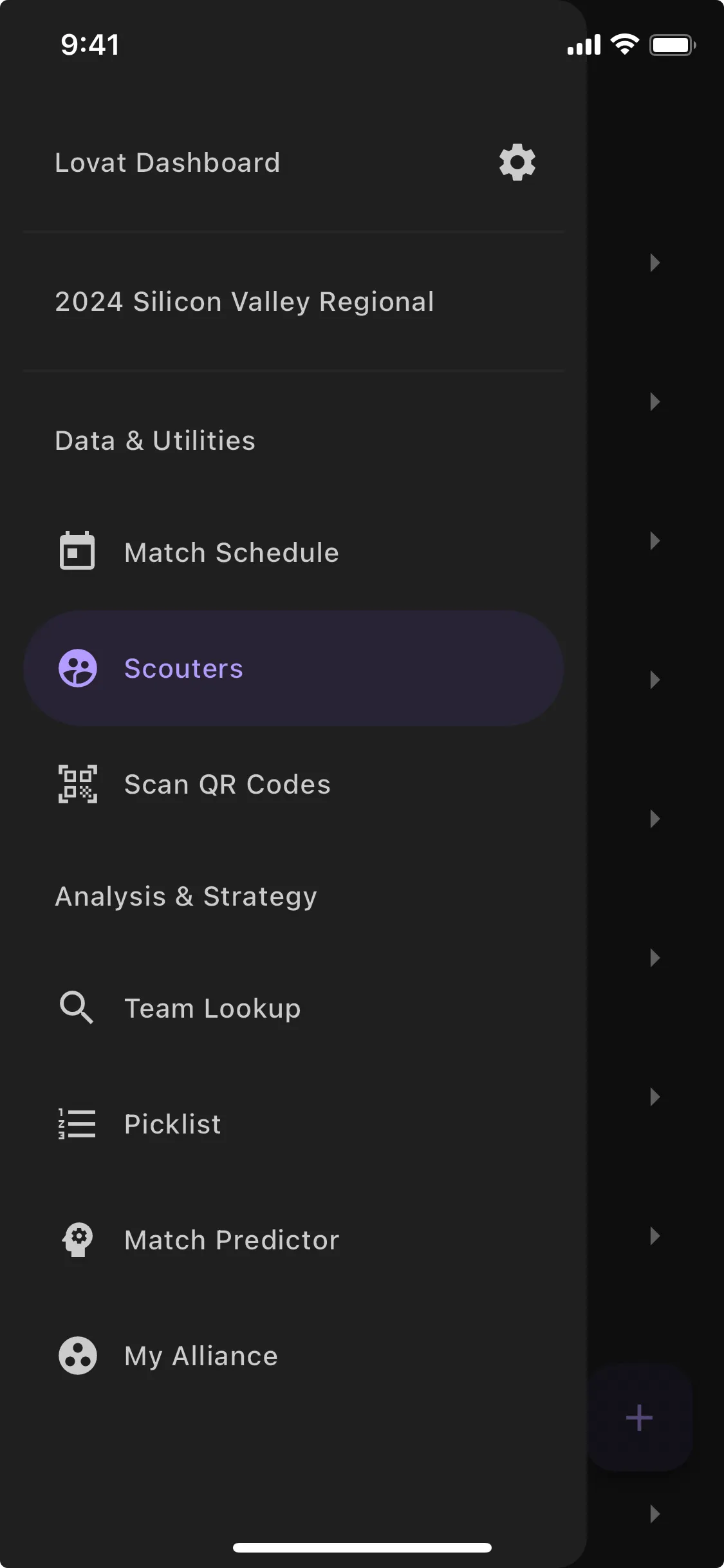724x1568 pixels.
Task: Tap the My Alliance circle icon
Action: [78, 1356]
